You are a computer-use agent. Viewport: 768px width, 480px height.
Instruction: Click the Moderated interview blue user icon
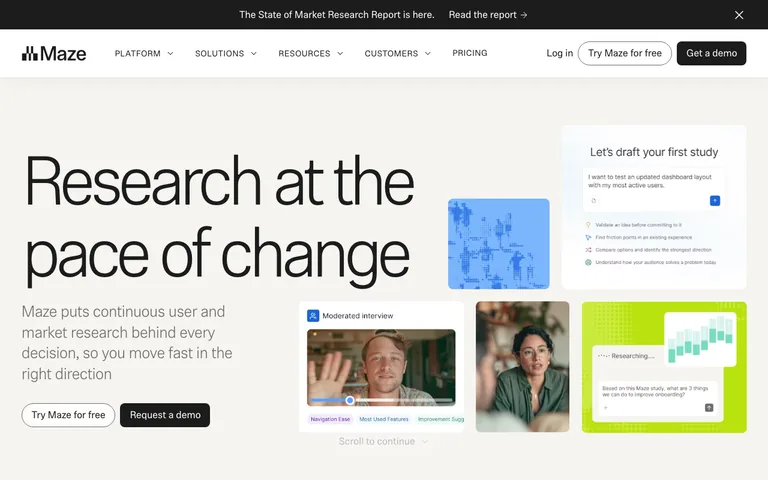[x=313, y=316]
